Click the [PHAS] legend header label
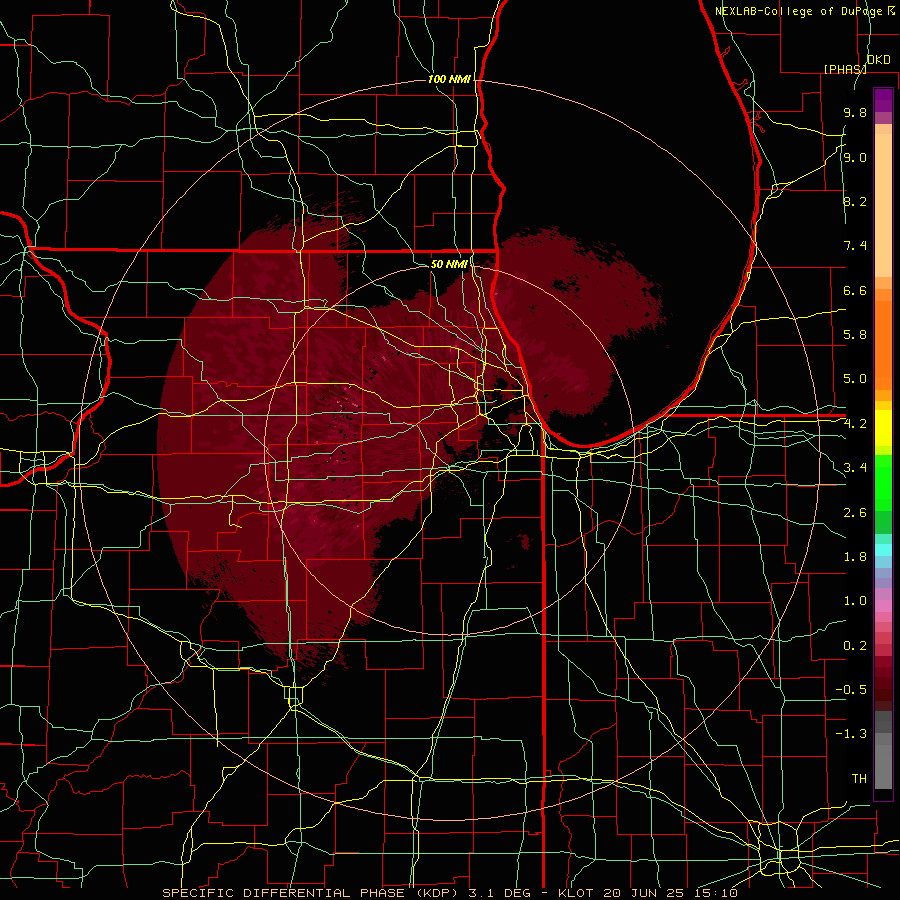Image resolution: width=900 pixels, height=900 pixels. coord(845,69)
